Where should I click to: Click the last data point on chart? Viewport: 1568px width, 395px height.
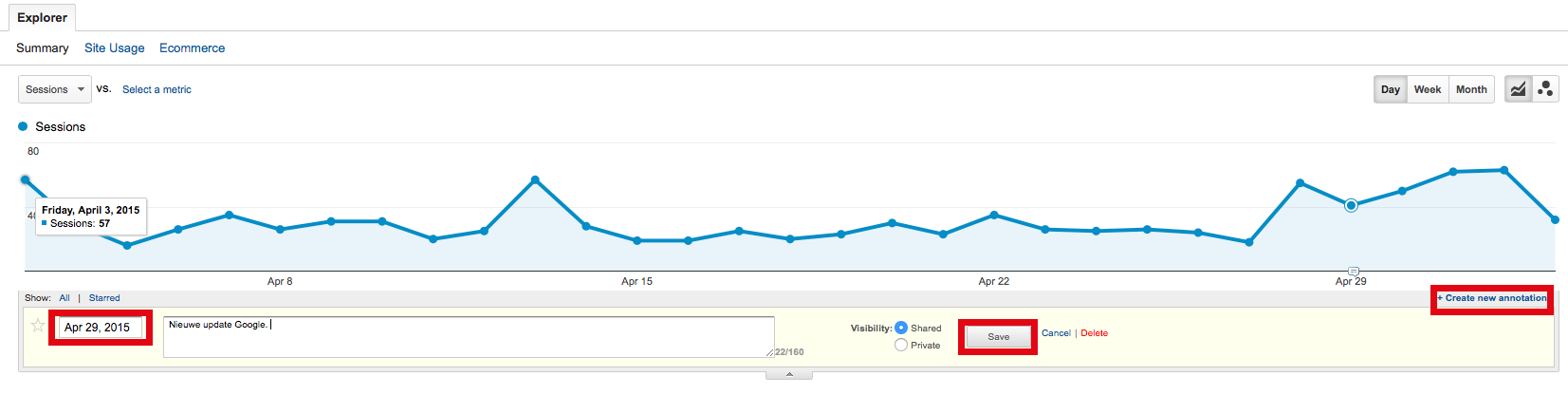[x=1555, y=219]
